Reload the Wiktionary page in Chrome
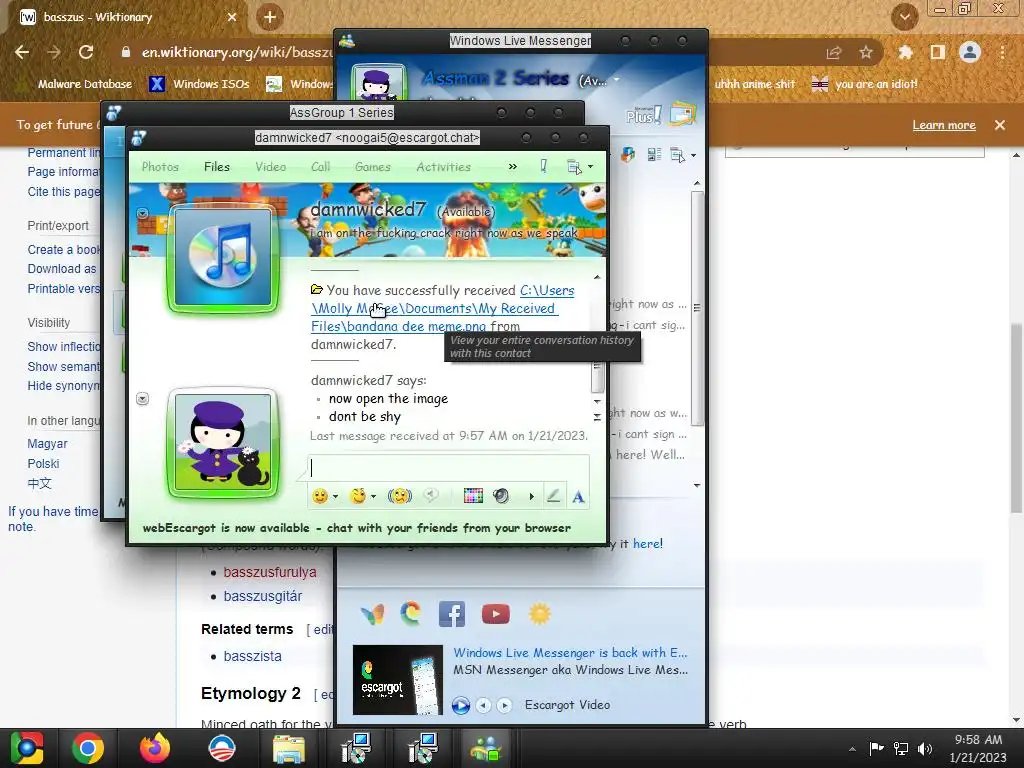1024x768 pixels. (x=86, y=52)
